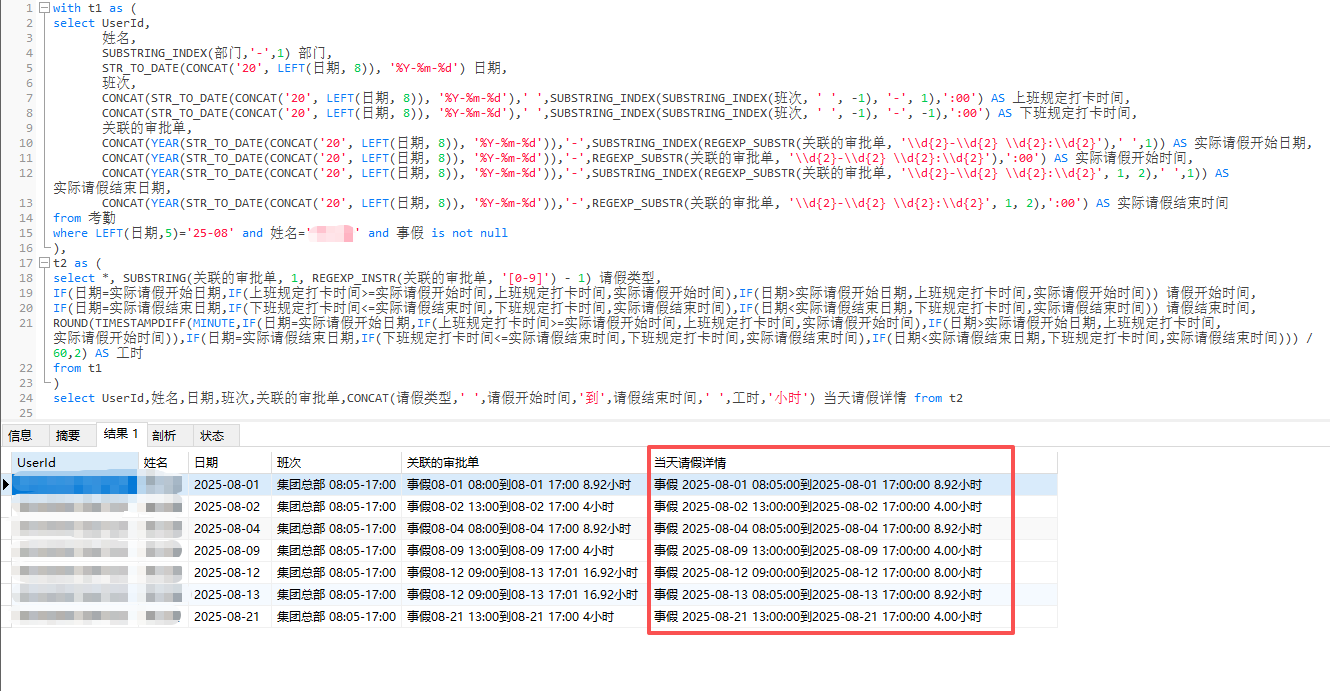Collapse the 't2 as' code block
The height and width of the screenshot is (691, 1330).
(x=44, y=263)
